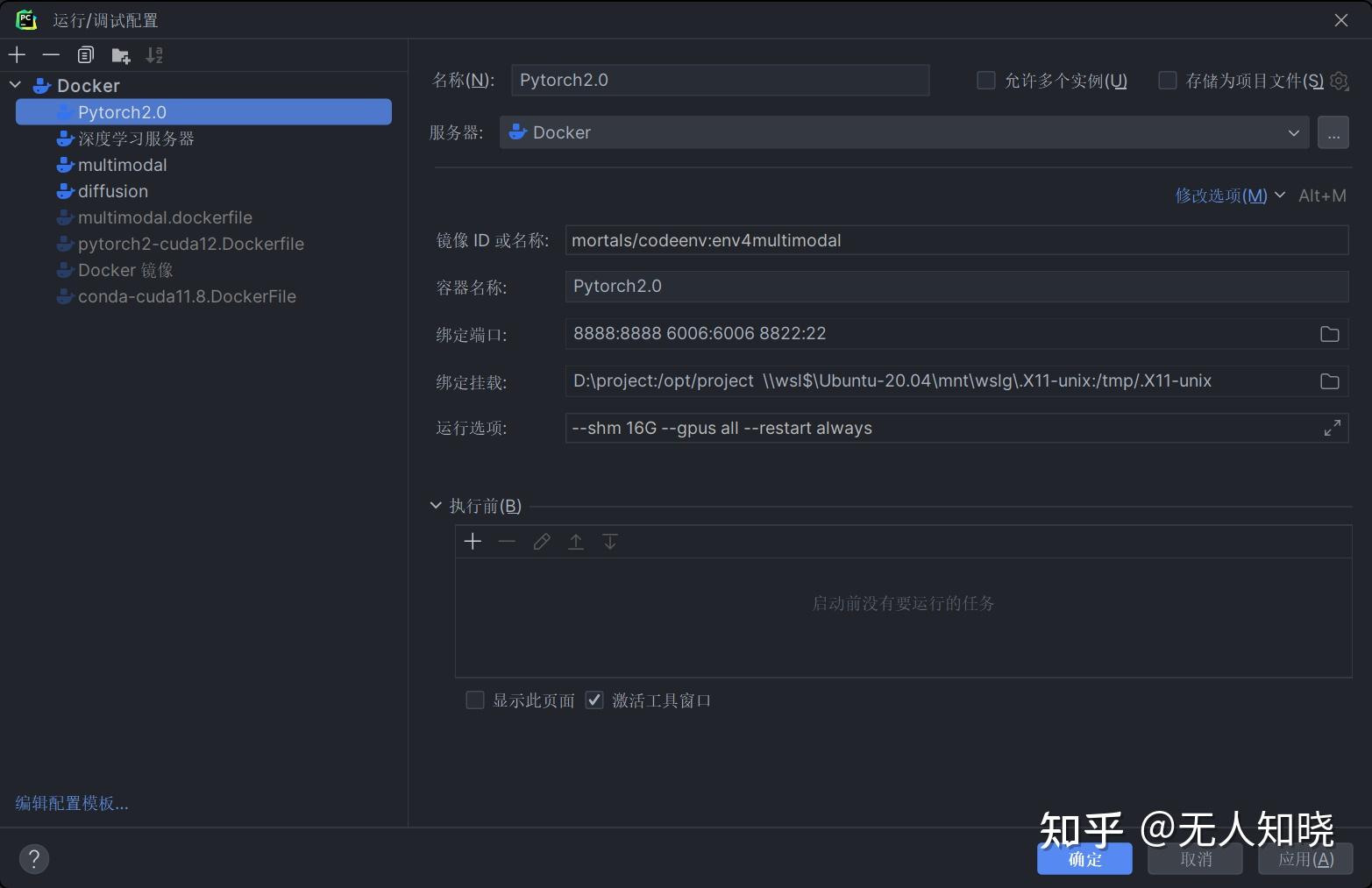Select the diffusion configuration in the tree

[113, 191]
